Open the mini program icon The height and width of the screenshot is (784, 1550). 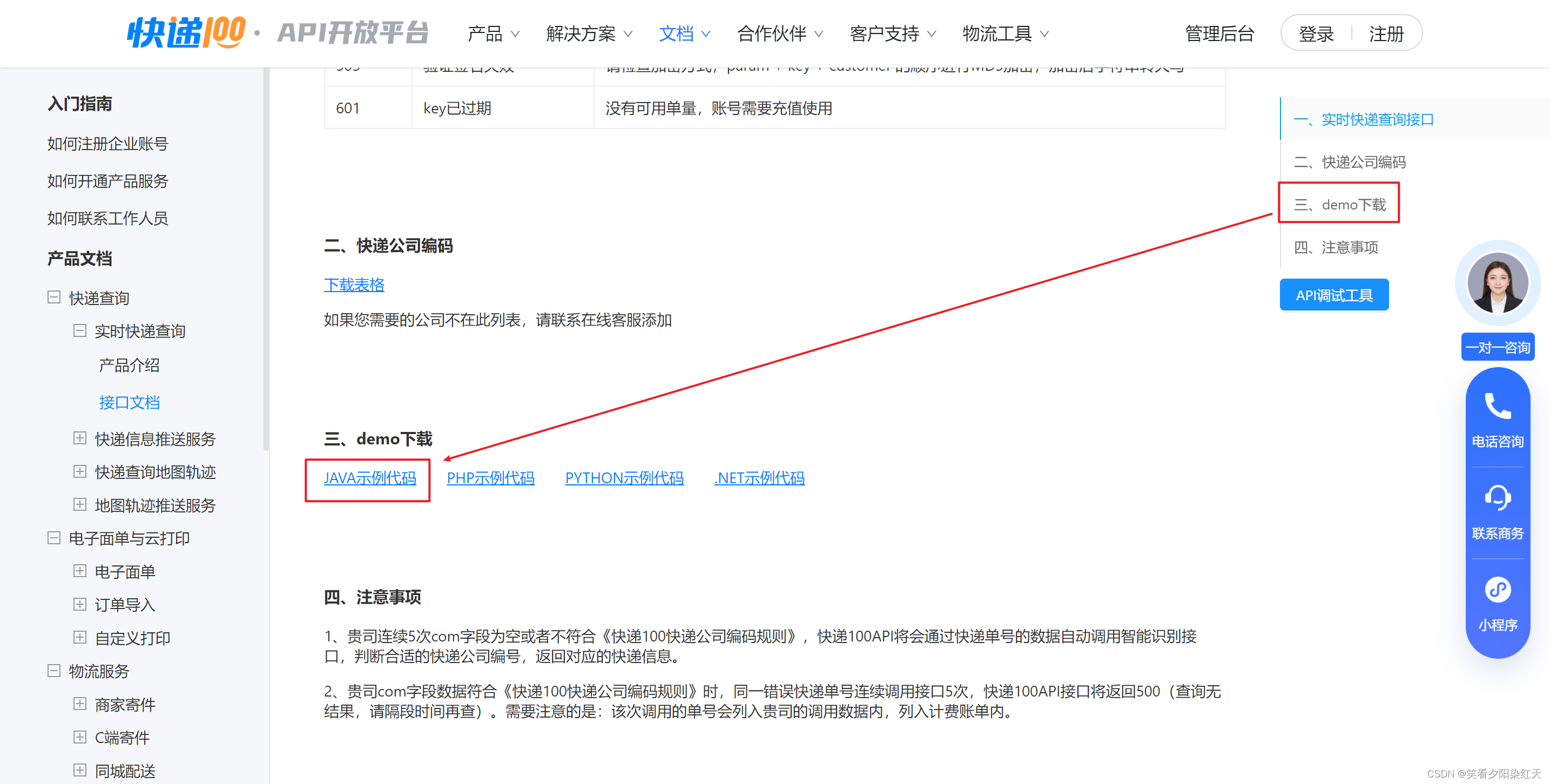tap(1497, 590)
